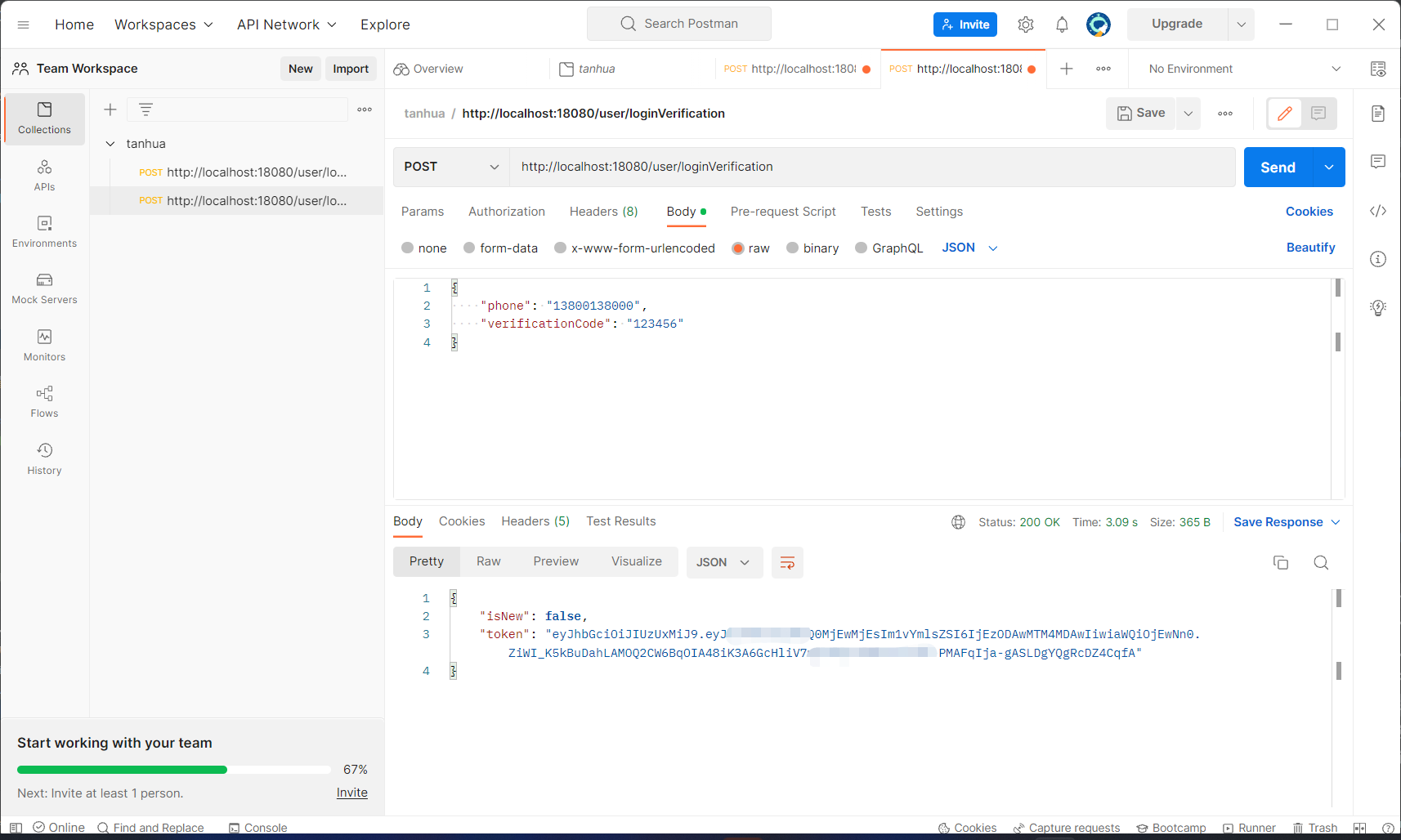Expand the Save options arrow
The height and width of the screenshot is (840, 1401).
point(1188,114)
